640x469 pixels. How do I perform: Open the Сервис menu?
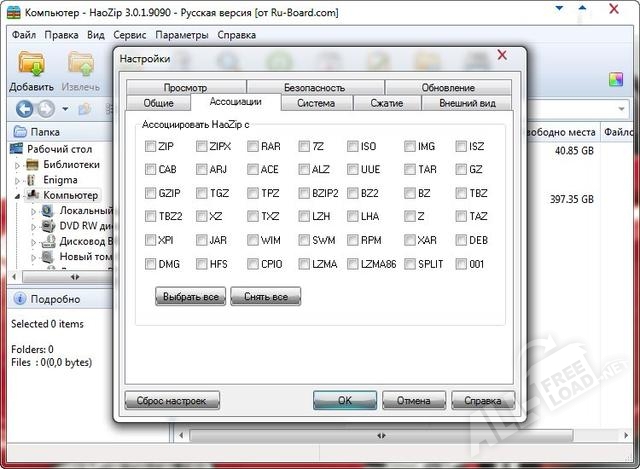(x=130, y=35)
